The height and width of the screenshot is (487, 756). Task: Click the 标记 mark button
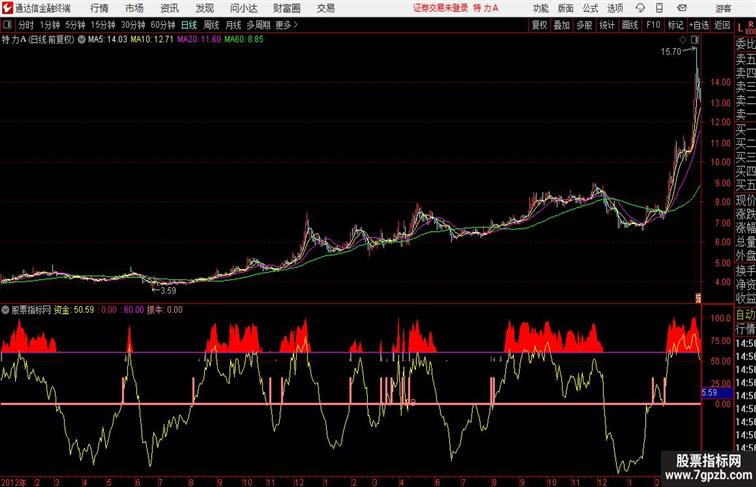pyautogui.click(x=675, y=25)
